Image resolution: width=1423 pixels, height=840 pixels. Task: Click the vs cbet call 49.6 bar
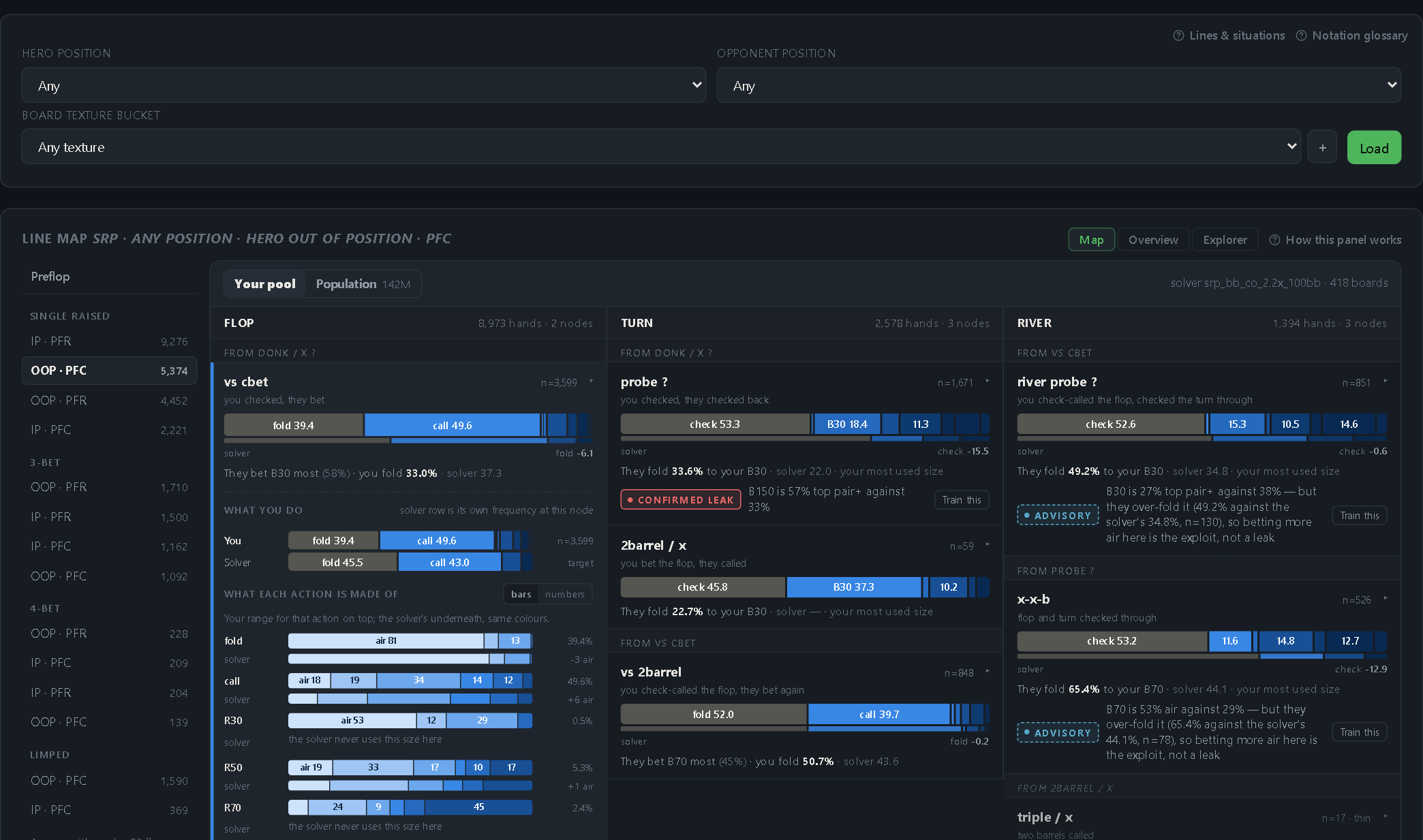click(x=453, y=425)
